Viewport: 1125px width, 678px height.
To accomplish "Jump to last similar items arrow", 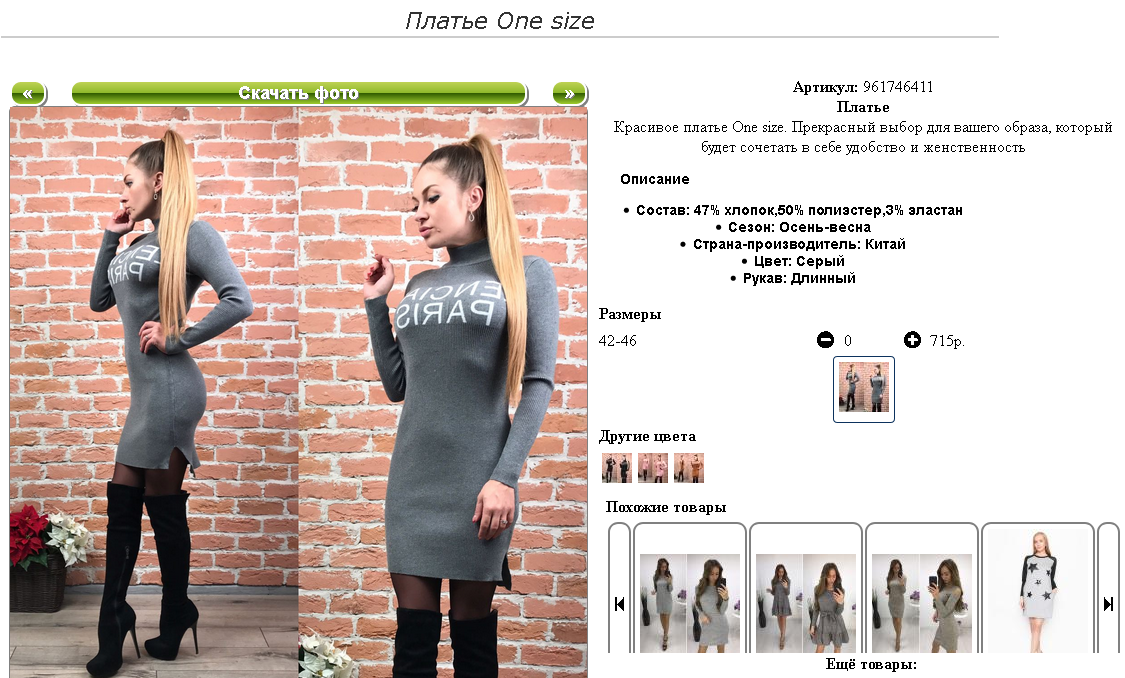I will pos(1108,604).
